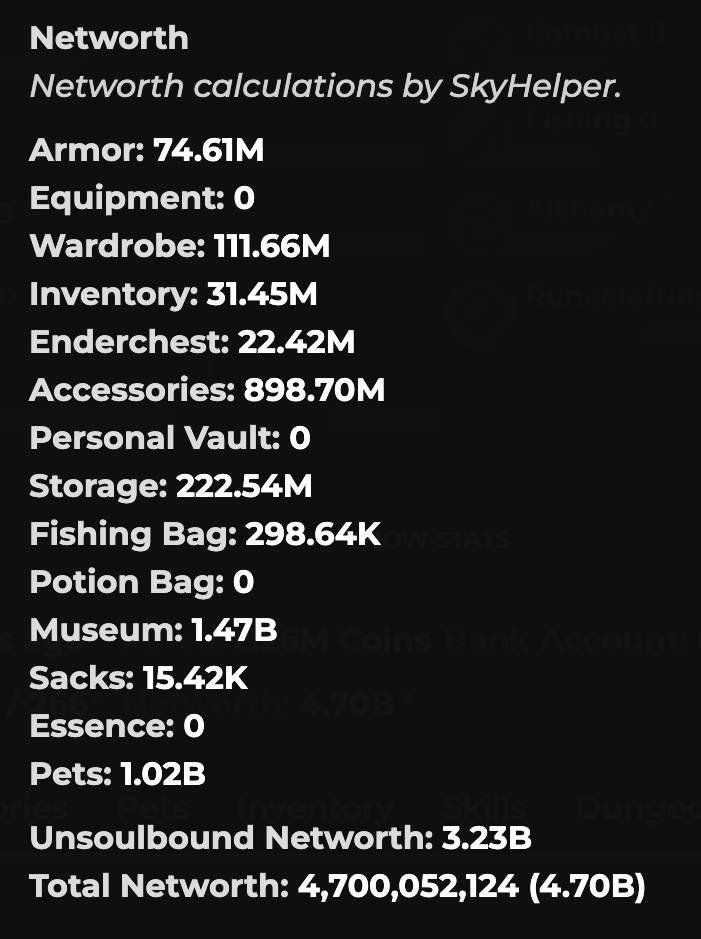This screenshot has height=939, width=701.
Task: Click the Armor 74.61M entry
Action: coord(147,150)
